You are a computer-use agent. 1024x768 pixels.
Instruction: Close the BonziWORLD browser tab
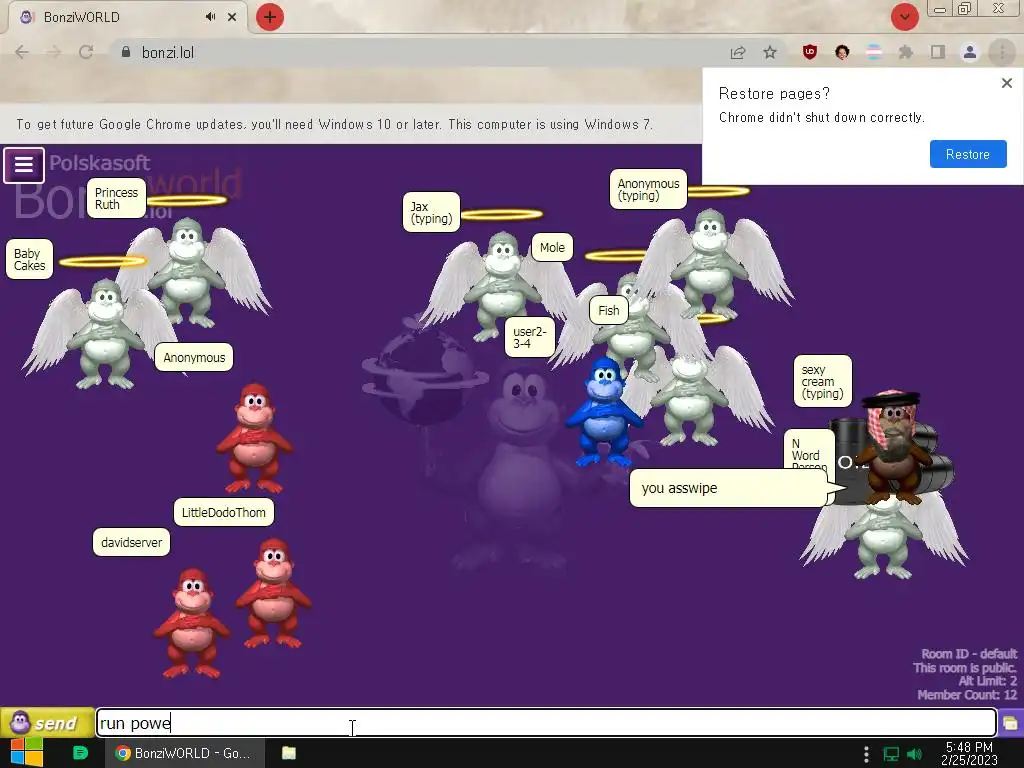tap(232, 17)
